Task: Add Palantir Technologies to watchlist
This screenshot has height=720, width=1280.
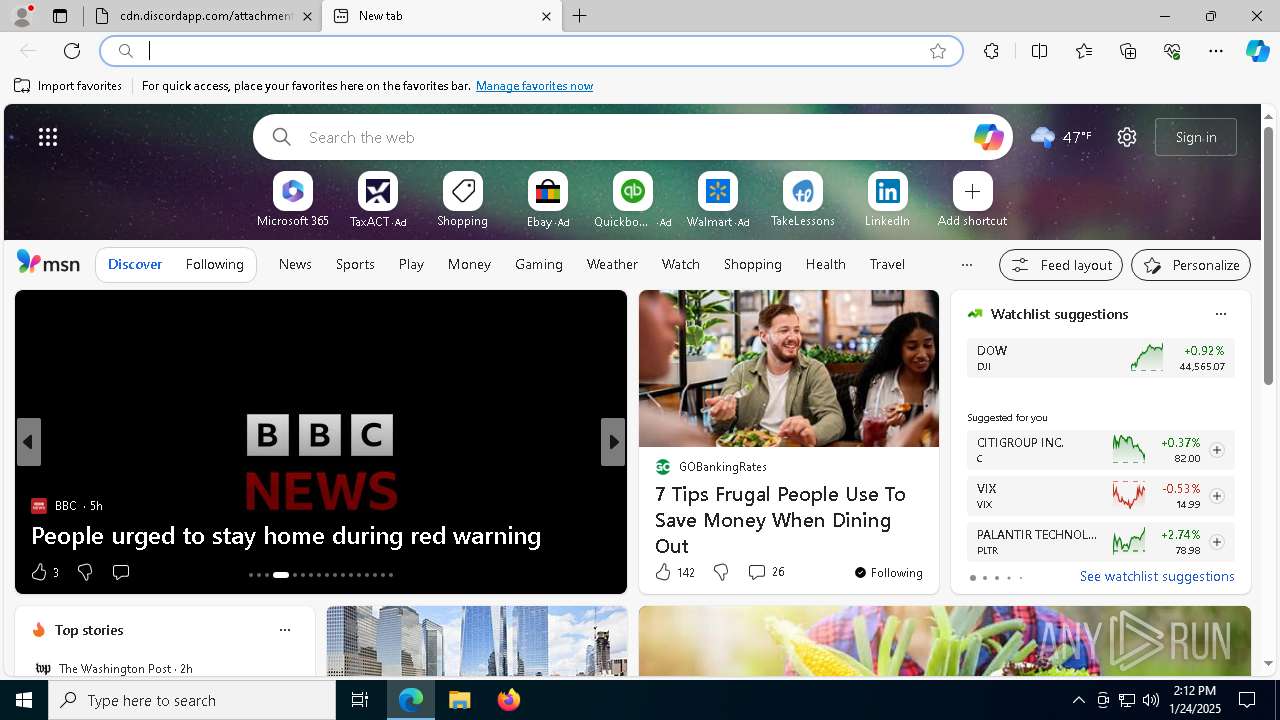Action: pos(1216,542)
